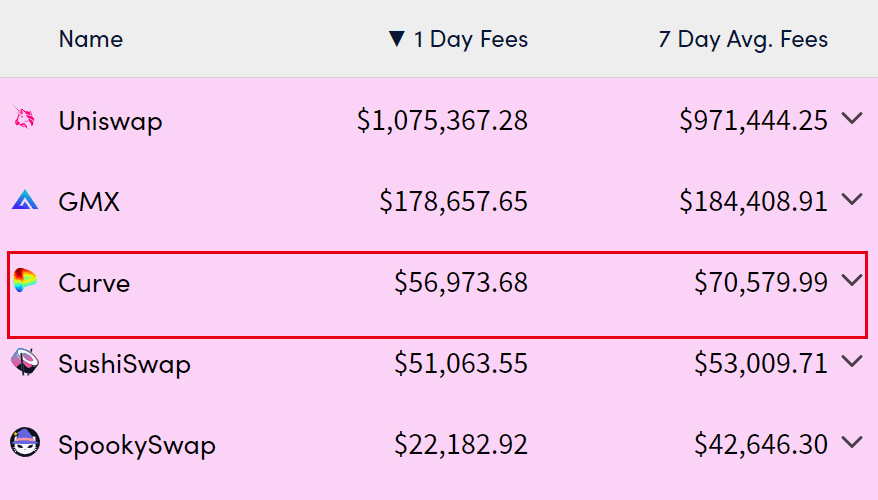Open the Curve name link
Image resolution: width=878 pixels, height=500 pixels.
[94, 283]
